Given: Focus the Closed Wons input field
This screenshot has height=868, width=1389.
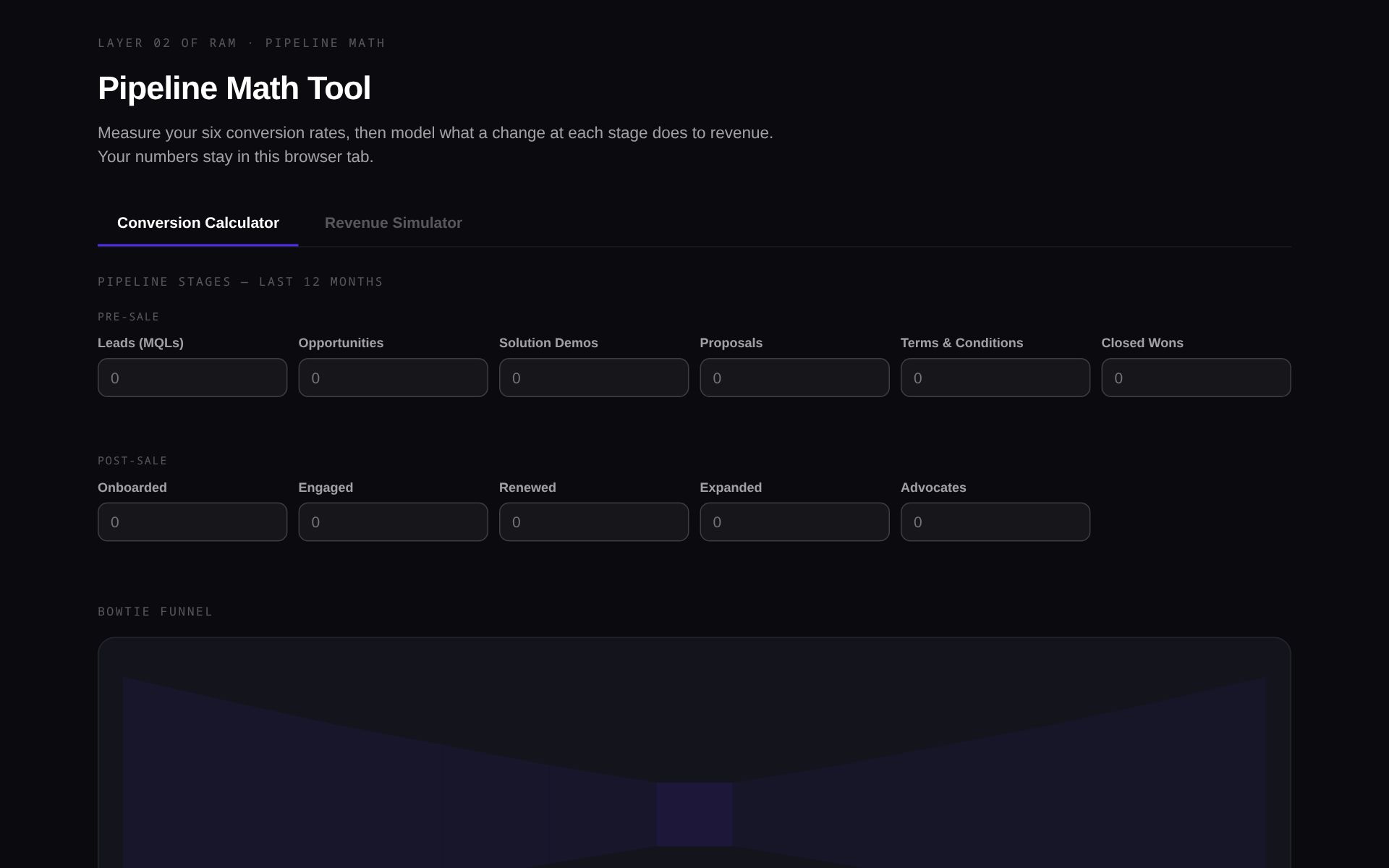Looking at the screenshot, I should (1196, 378).
